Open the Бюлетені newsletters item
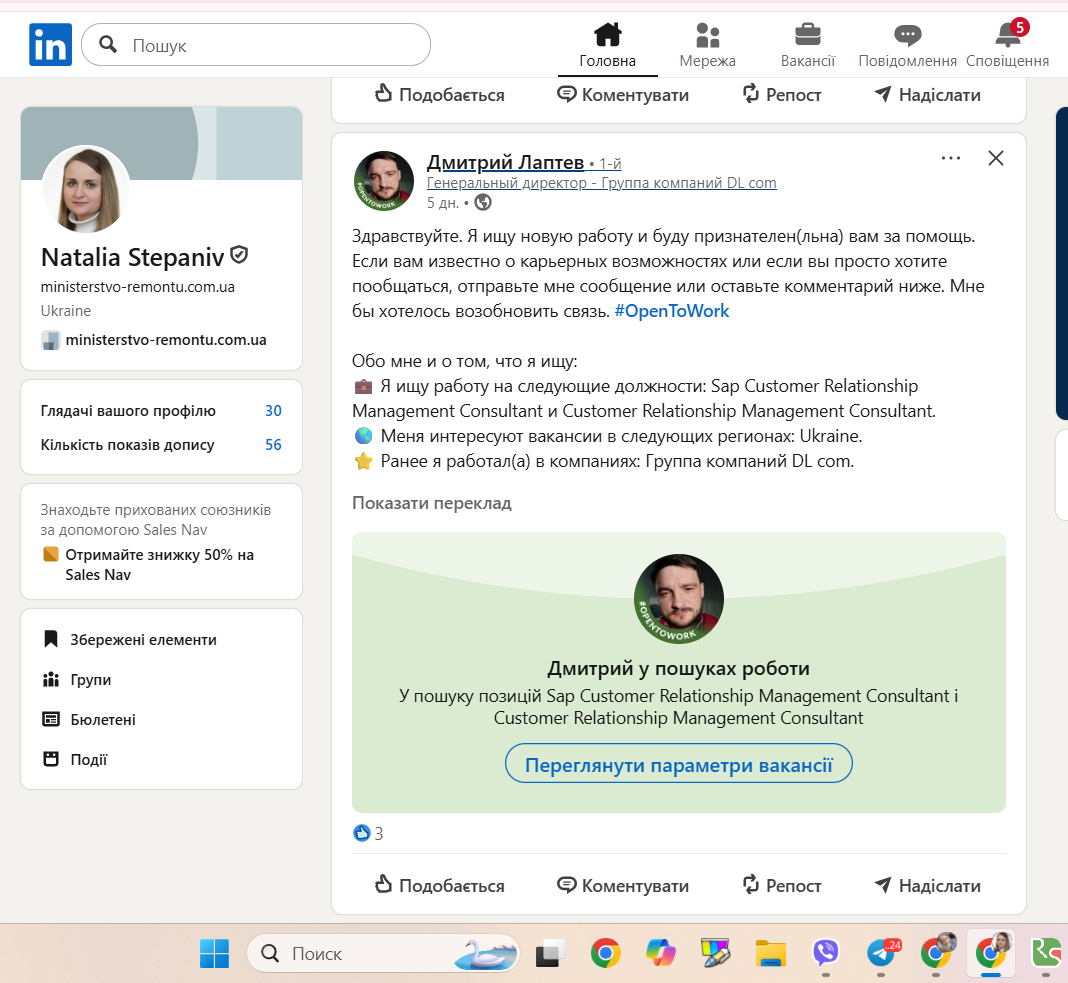 pyautogui.click(x=89, y=719)
